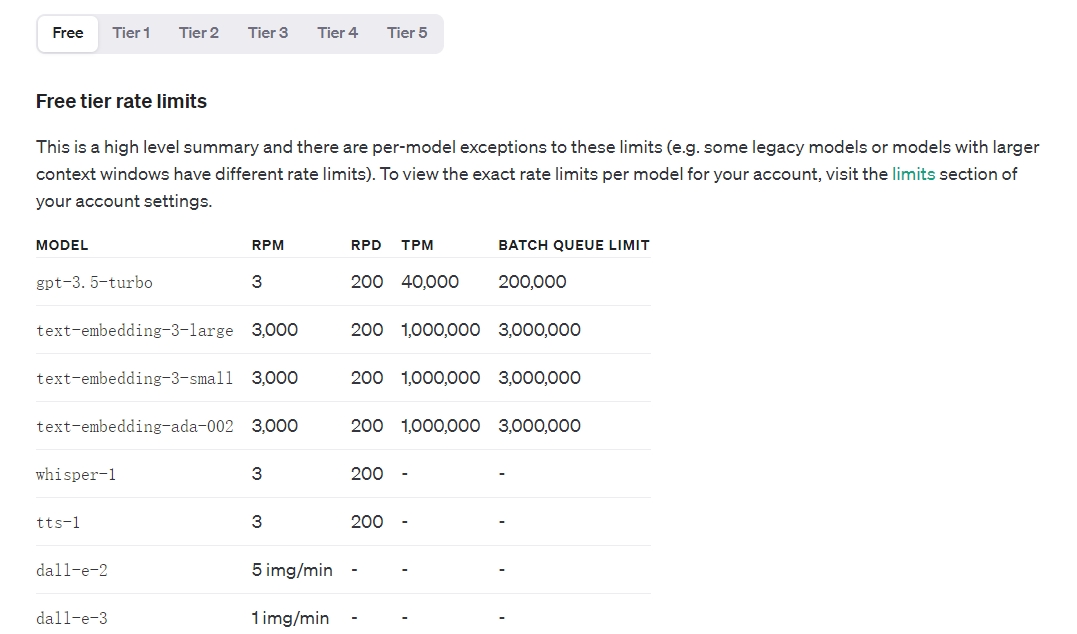The image size is (1077, 634).
Task: Follow the 'limits' link to account settings
Action: (x=914, y=174)
